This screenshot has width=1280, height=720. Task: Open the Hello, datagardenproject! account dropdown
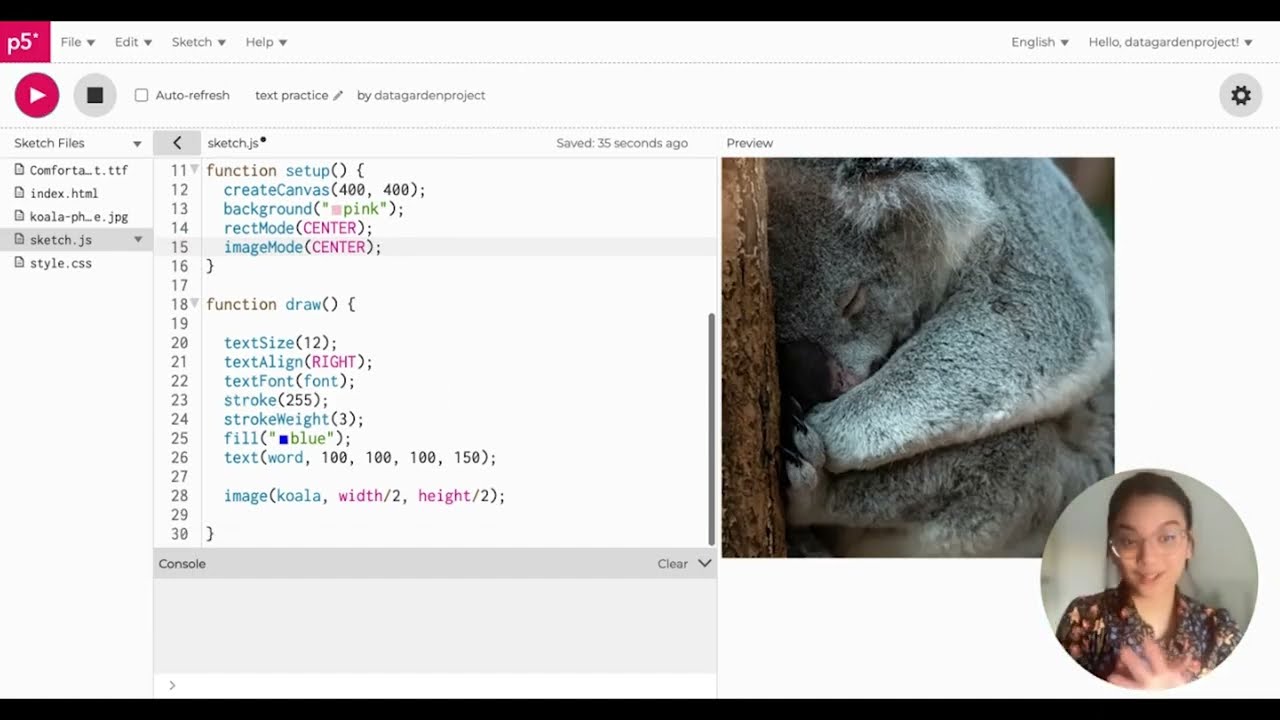pos(1170,42)
